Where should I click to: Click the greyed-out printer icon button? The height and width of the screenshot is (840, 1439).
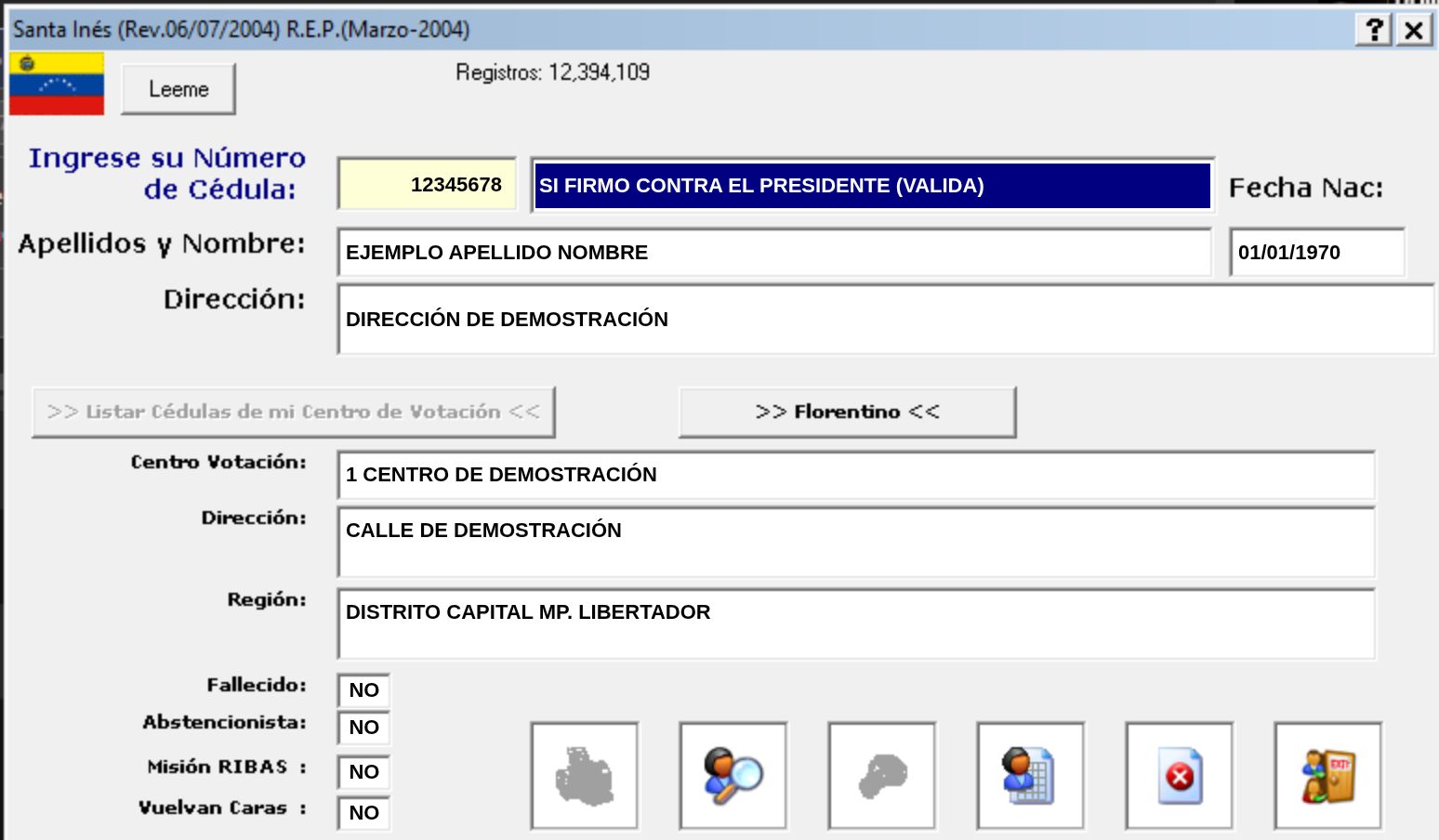585,776
